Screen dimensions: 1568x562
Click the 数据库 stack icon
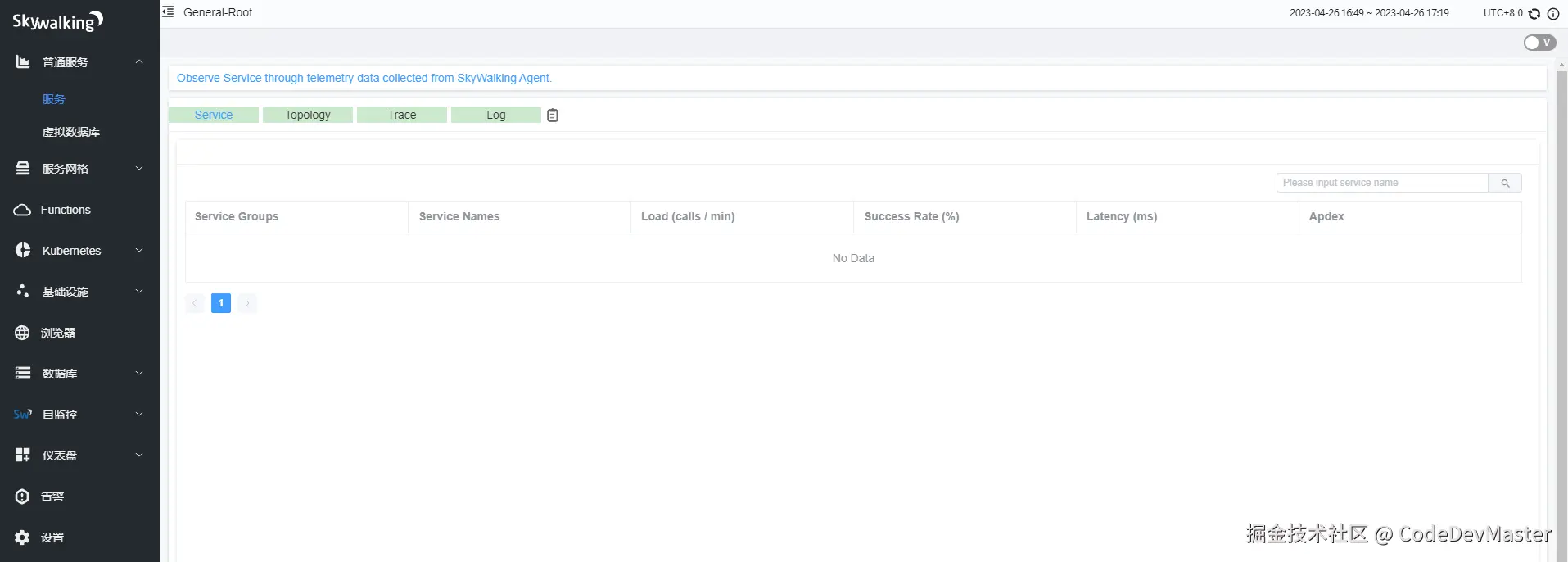pos(23,374)
